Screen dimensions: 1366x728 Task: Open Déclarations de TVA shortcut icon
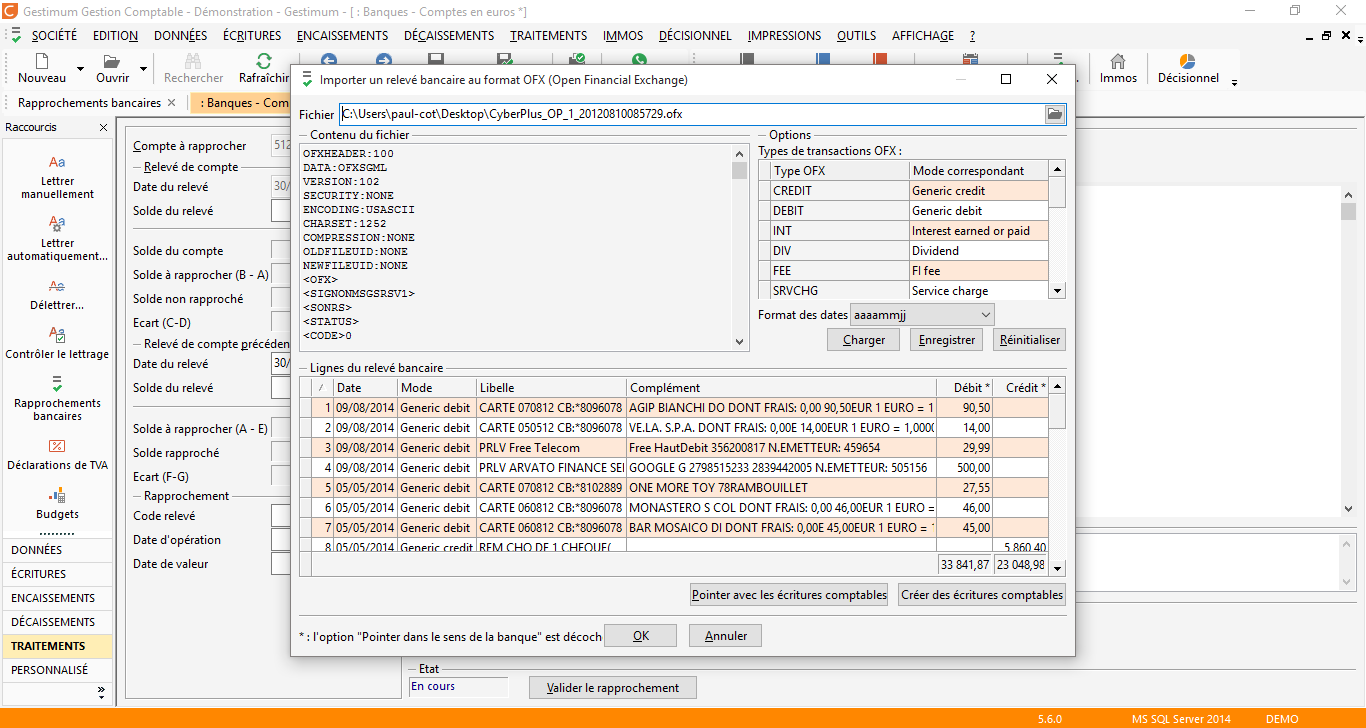point(57,446)
